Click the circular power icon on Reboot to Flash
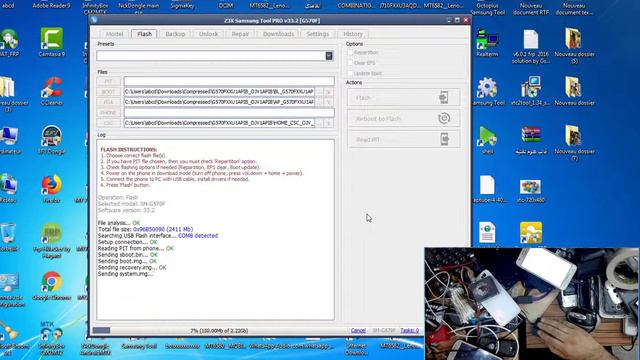The width and height of the screenshot is (640, 360). point(444,118)
